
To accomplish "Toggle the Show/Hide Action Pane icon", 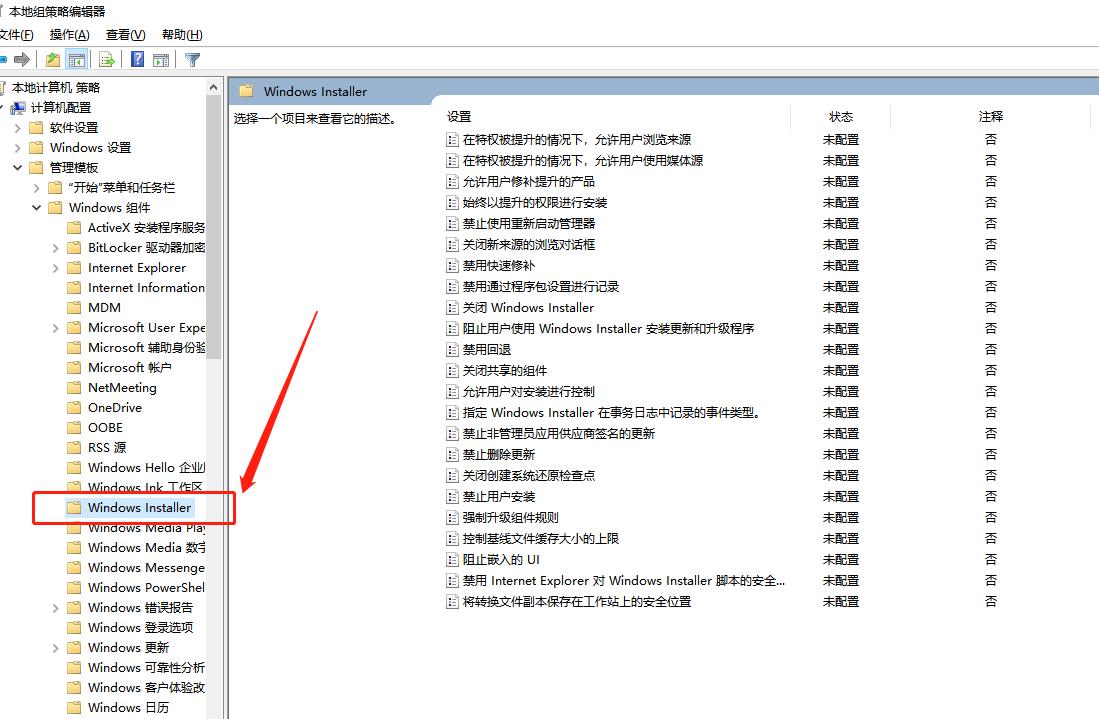I will point(161,60).
